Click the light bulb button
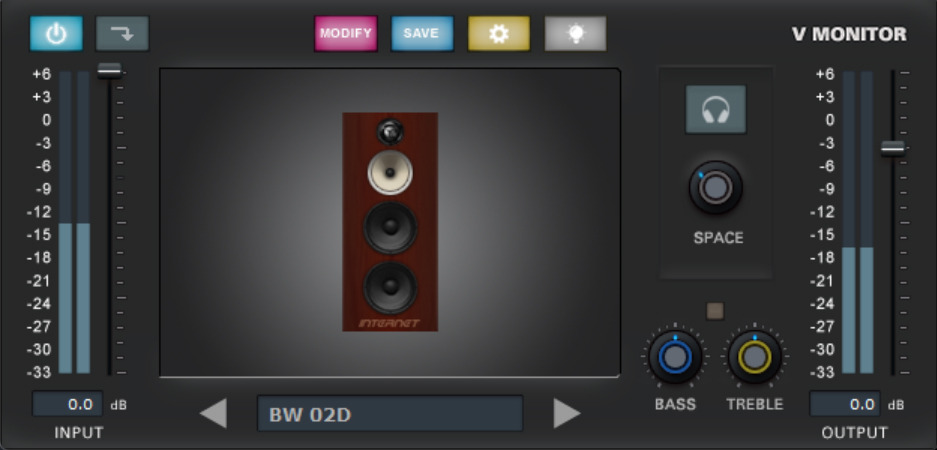937x450 pixels. pyautogui.click(x=575, y=33)
